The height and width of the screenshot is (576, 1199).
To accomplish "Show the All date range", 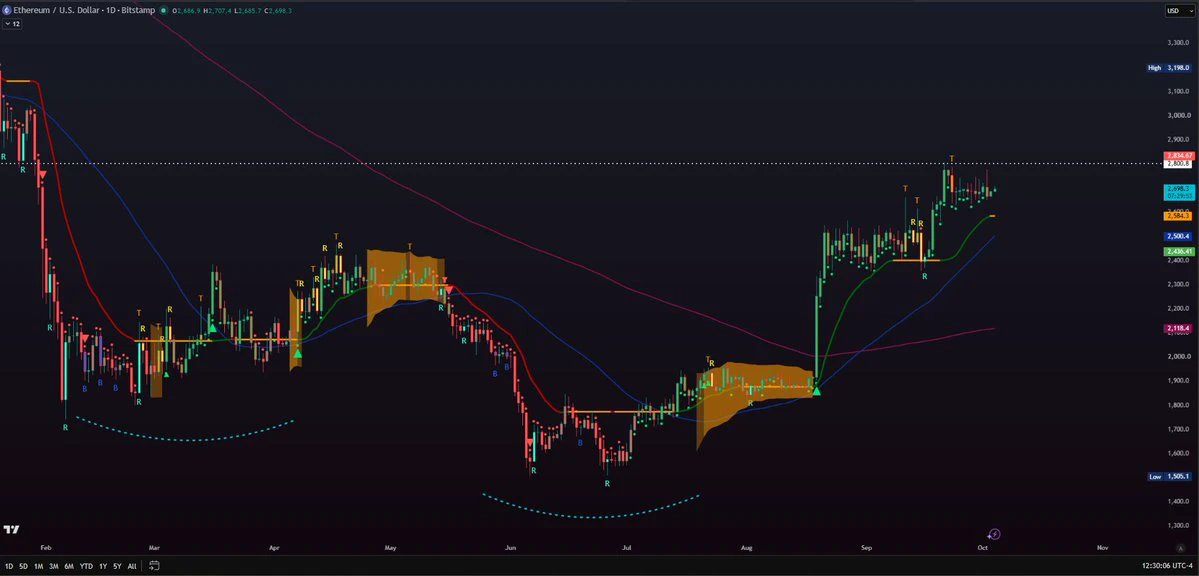I will point(132,567).
